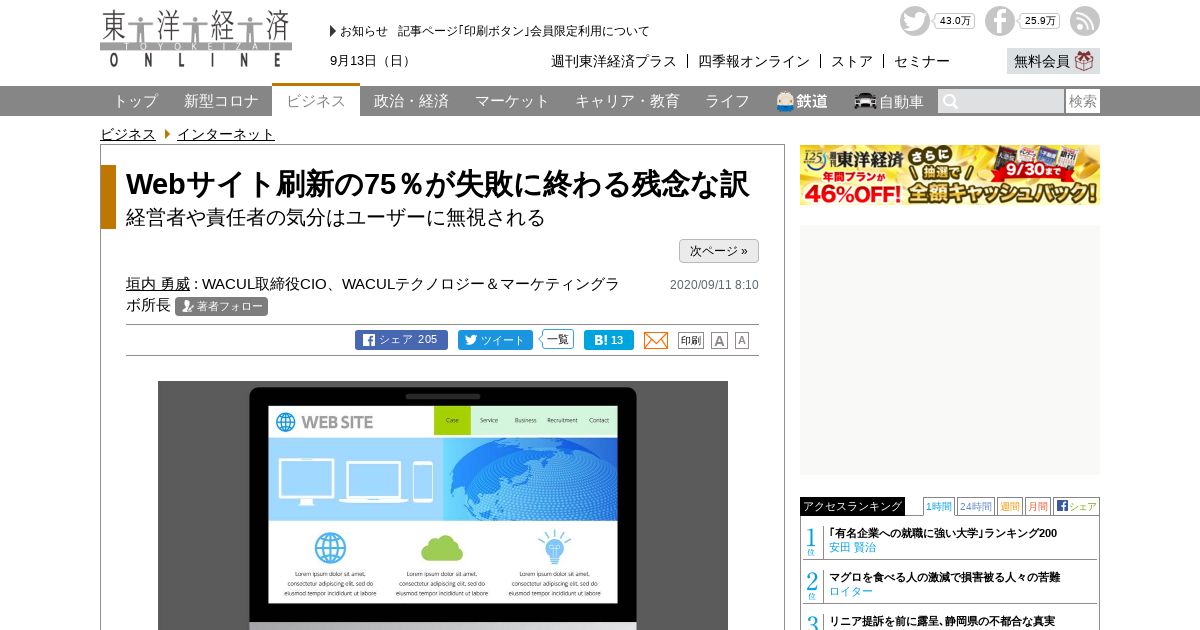Viewport: 1200px width, 630px height.
Task: Click the article title Webサイト刷新の75％が失敗に終わる残念な訳
Action: [437, 184]
